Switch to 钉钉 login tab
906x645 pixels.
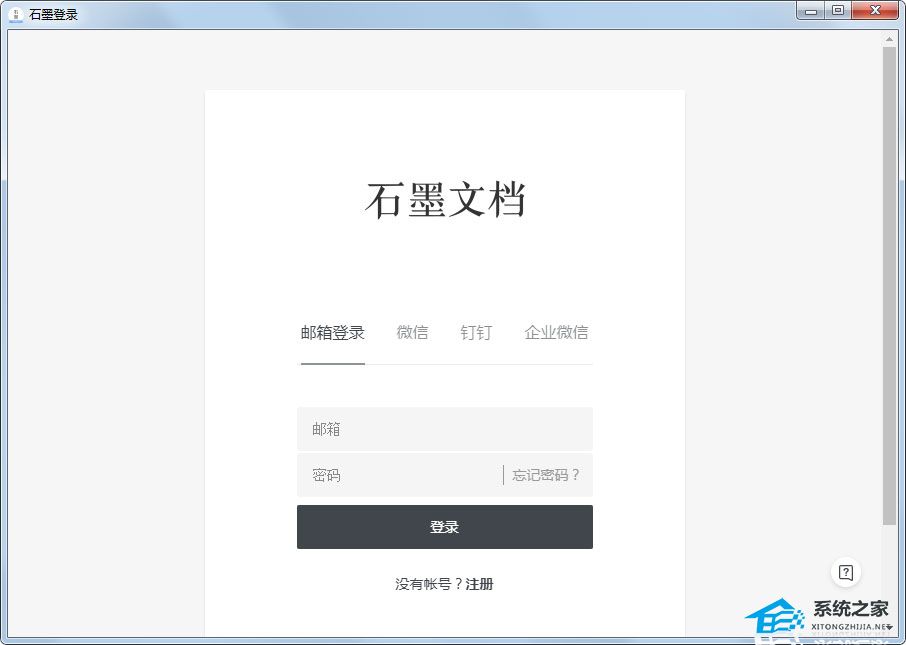click(x=476, y=332)
